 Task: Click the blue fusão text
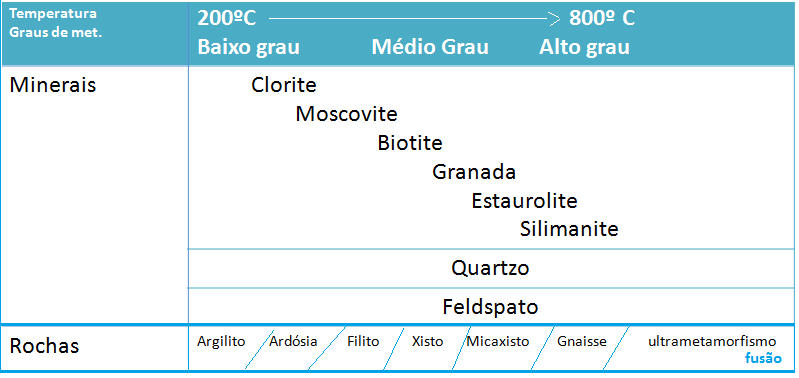coord(763,358)
